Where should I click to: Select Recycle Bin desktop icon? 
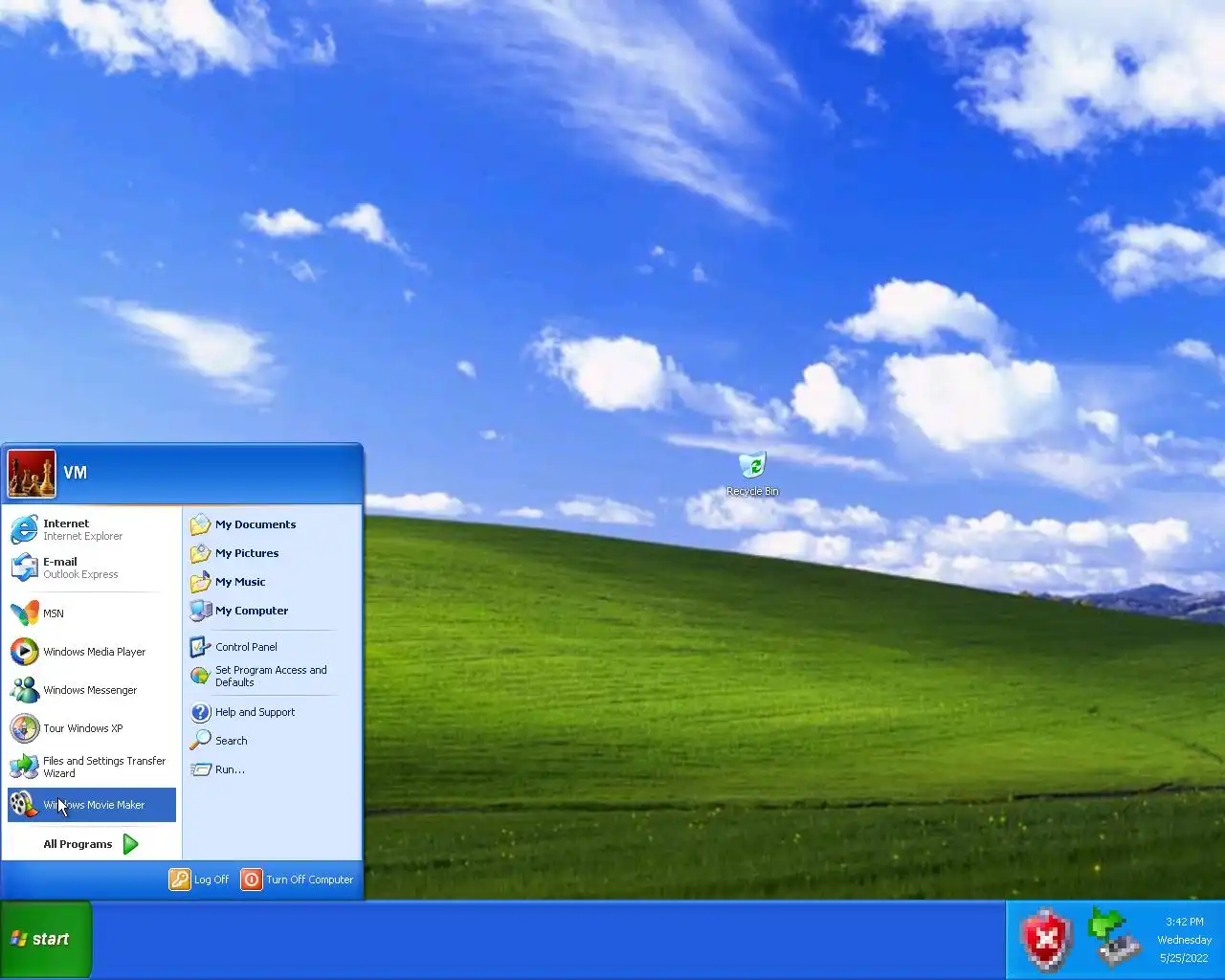753,465
